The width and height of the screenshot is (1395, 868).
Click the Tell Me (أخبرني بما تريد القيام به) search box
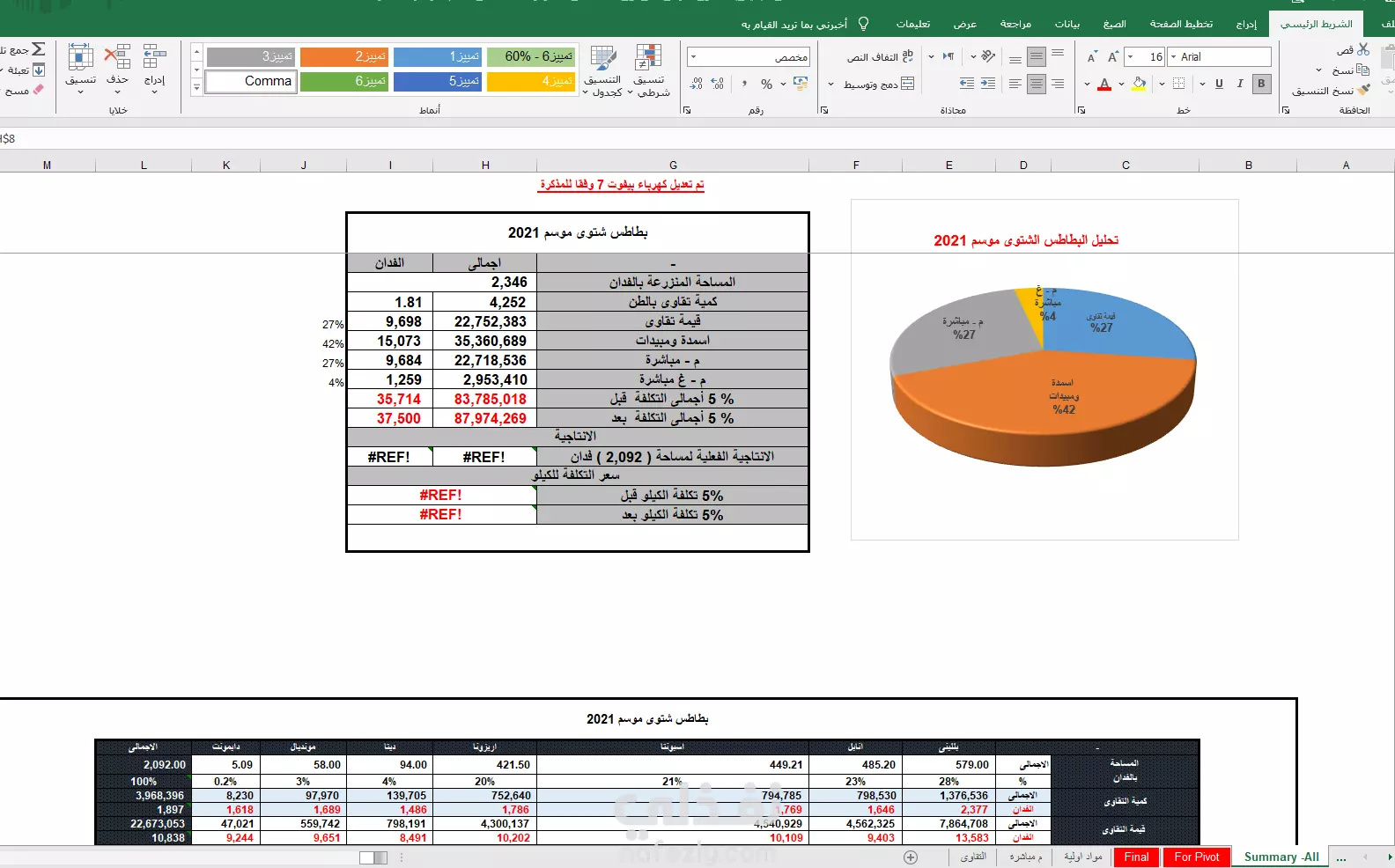[805, 24]
